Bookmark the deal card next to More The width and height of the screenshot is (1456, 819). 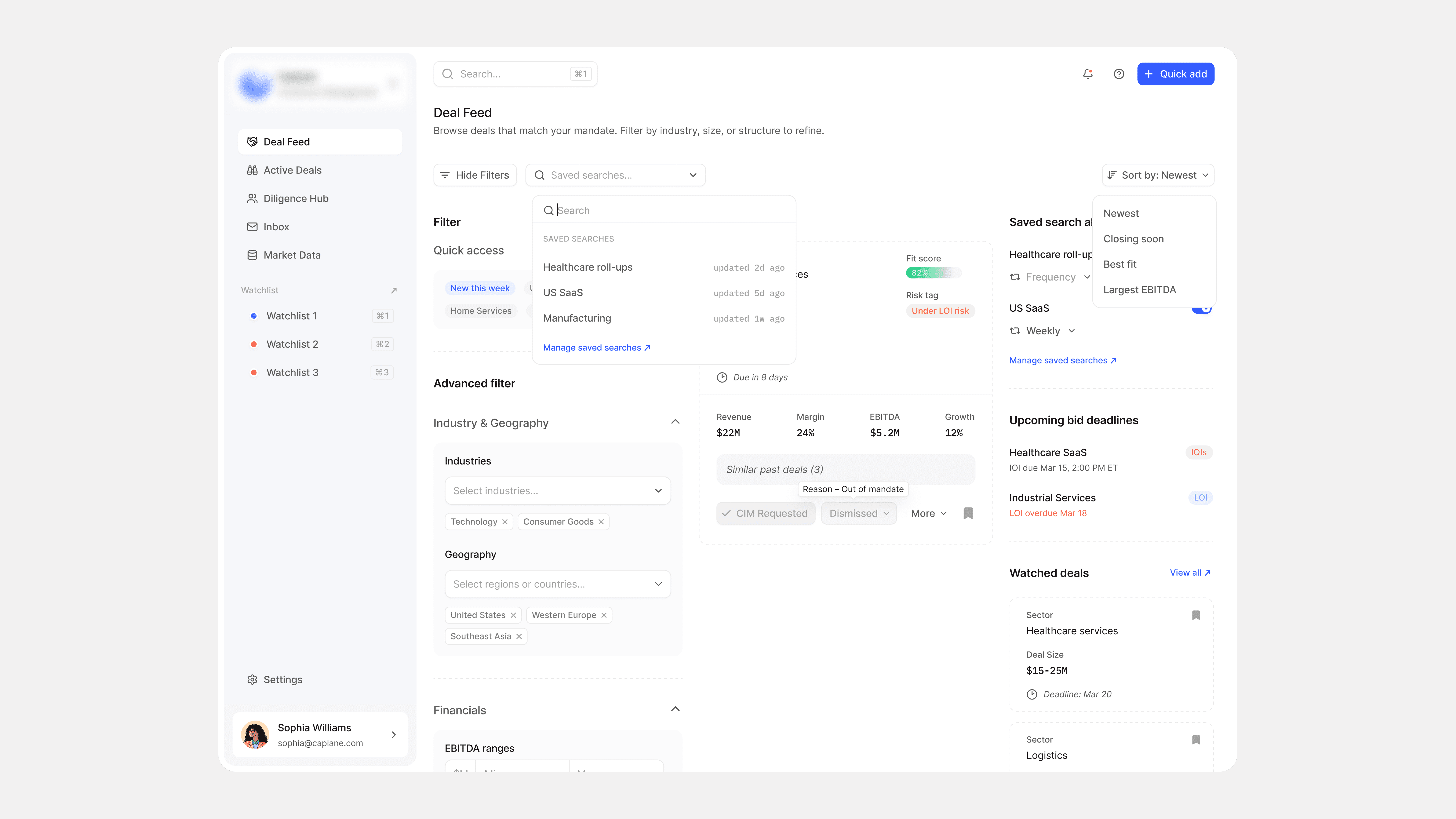[968, 513]
